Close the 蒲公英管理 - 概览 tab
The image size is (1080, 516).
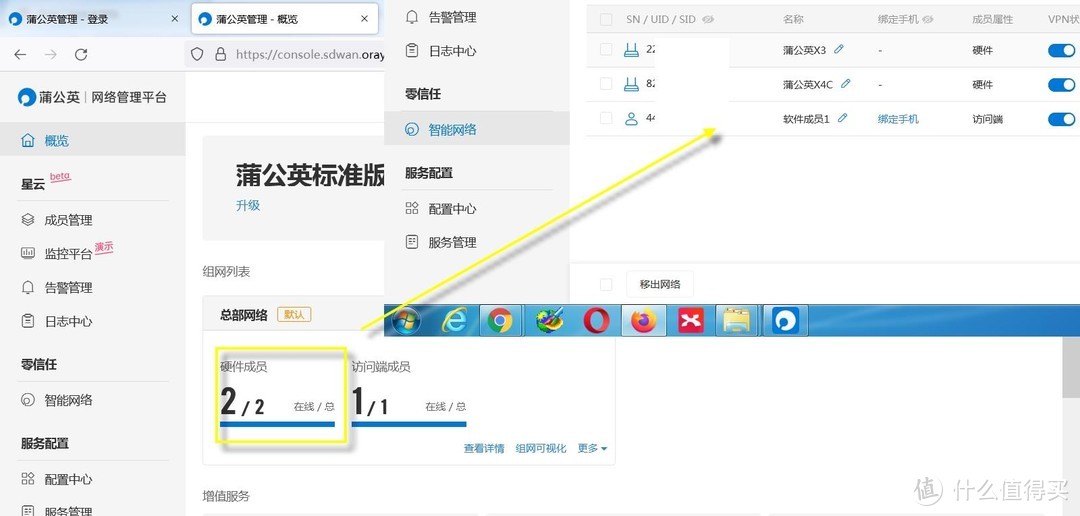click(364, 19)
